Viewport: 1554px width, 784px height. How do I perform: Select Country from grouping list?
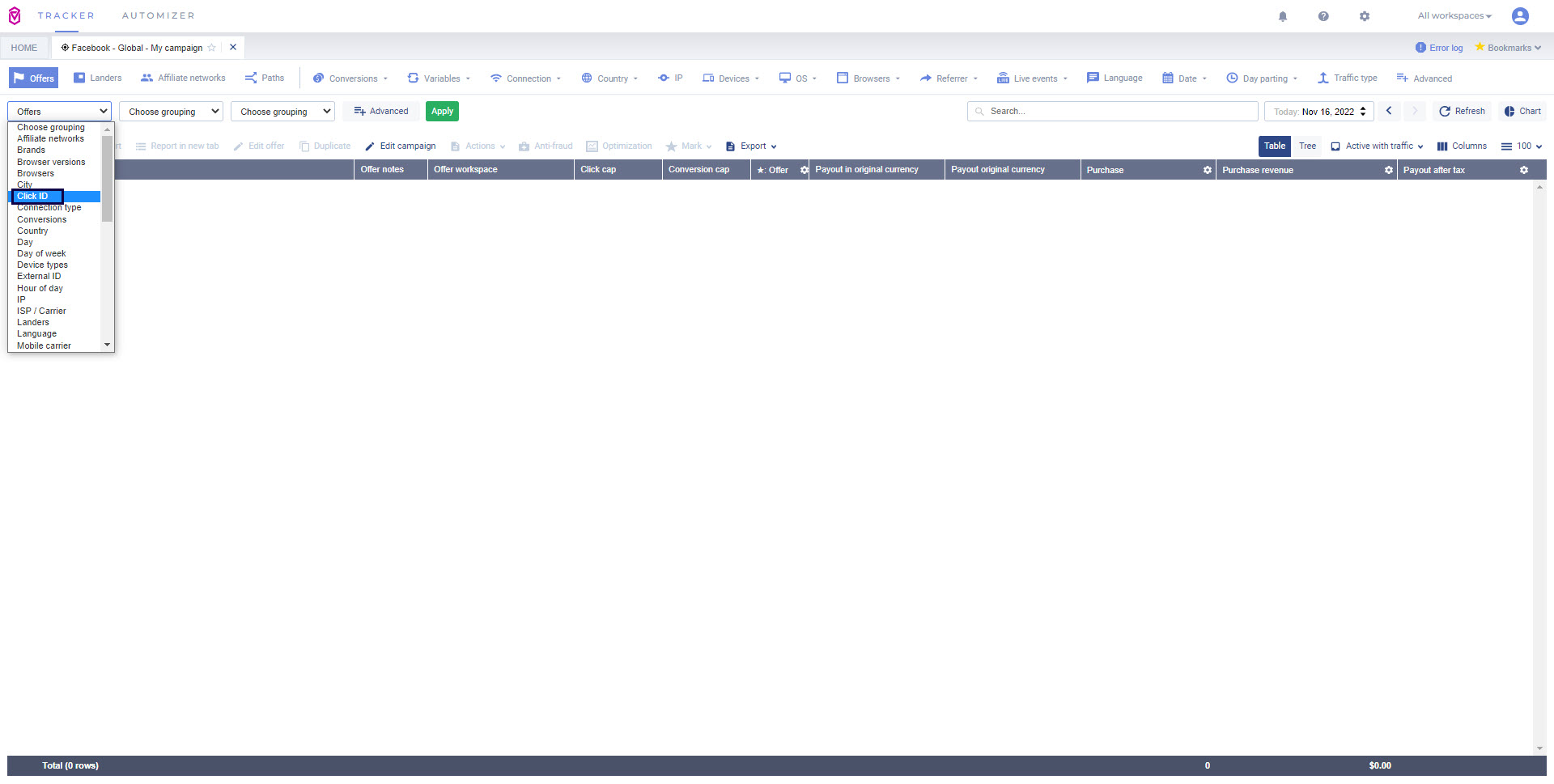pyautogui.click(x=32, y=231)
